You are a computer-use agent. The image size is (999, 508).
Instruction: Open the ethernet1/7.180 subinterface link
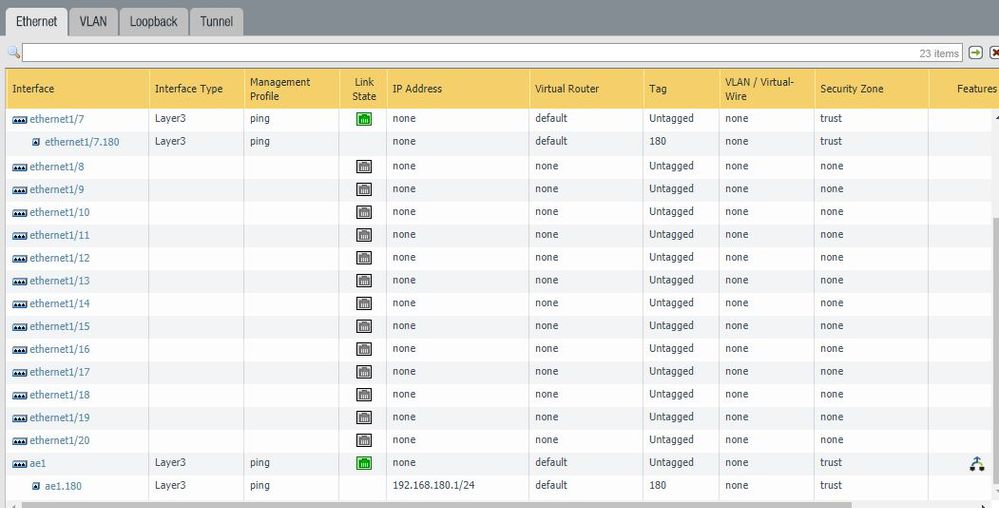(x=82, y=142)
